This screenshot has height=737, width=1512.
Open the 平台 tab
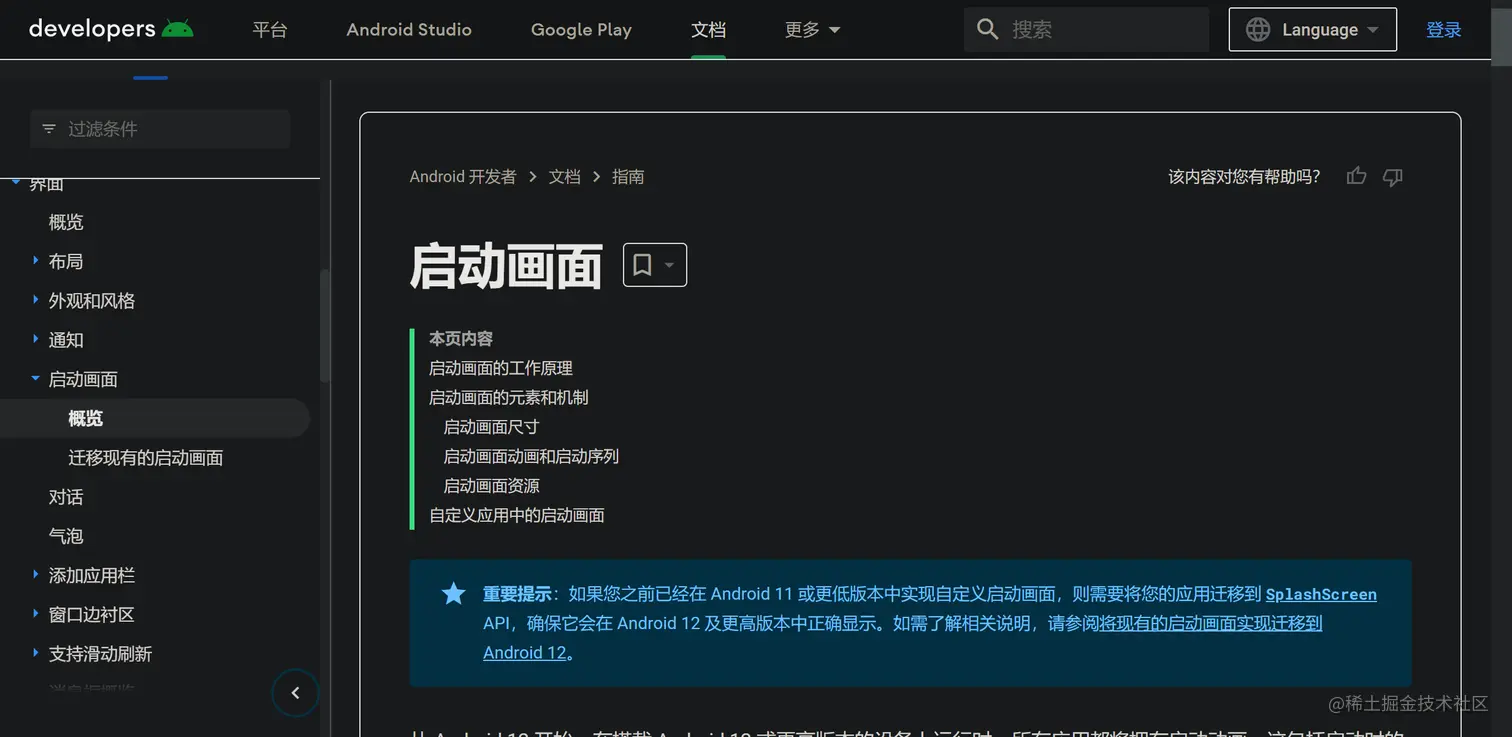(x=270, y=30)
